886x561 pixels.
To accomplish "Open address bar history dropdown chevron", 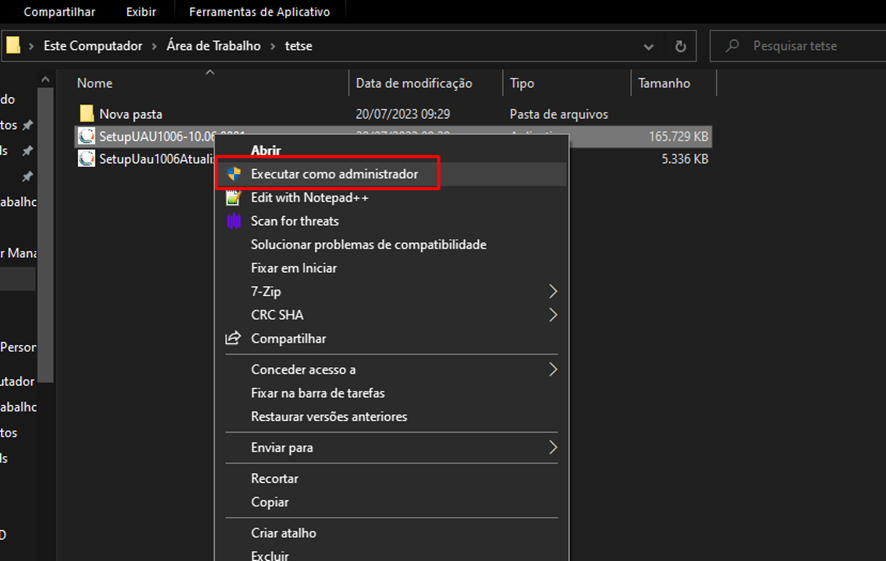I will (x=649, y=46).
